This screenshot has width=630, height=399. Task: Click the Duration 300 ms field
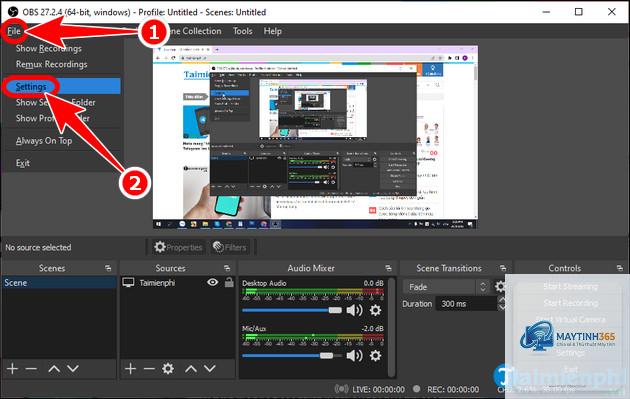pyautogui.click(x=467, y=304)
